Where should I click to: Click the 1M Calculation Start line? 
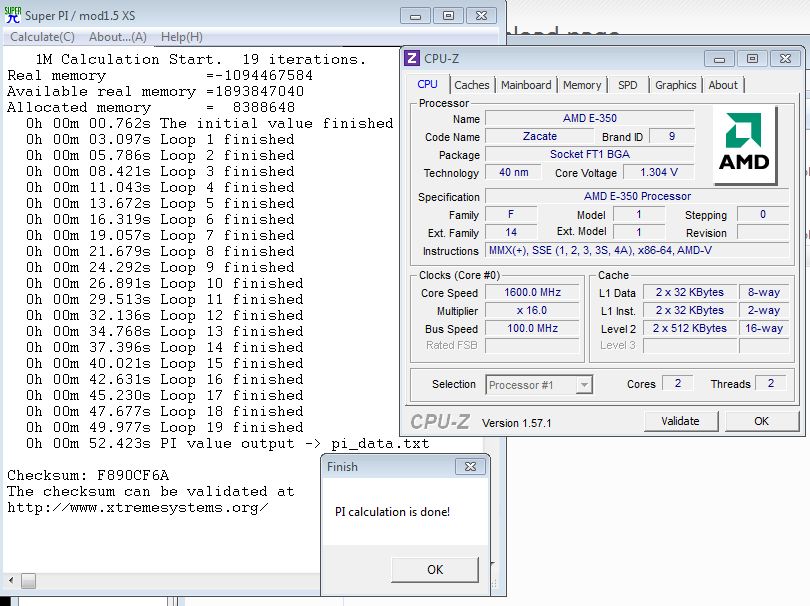point(200,59)
